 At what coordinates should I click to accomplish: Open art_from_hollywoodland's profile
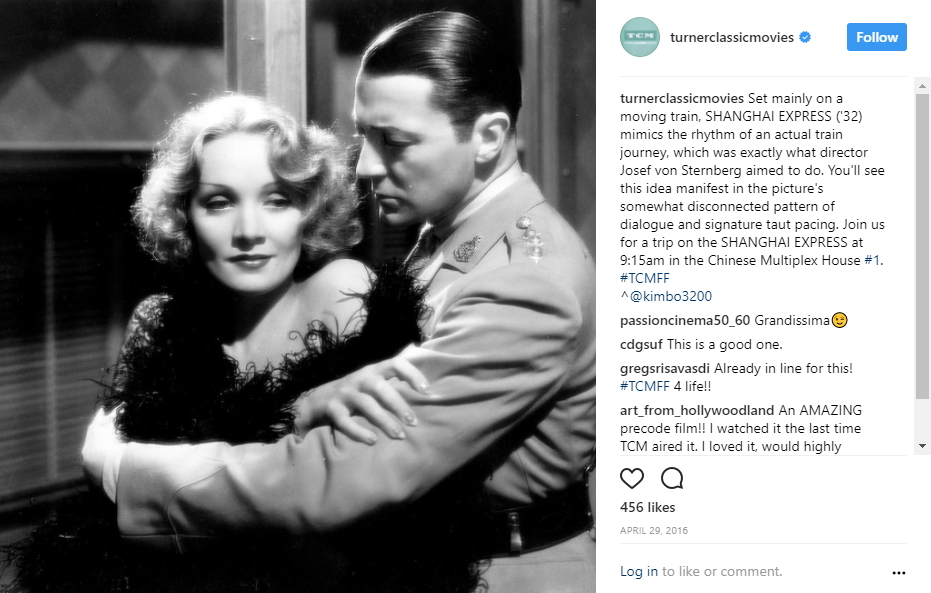click(697, 410)
